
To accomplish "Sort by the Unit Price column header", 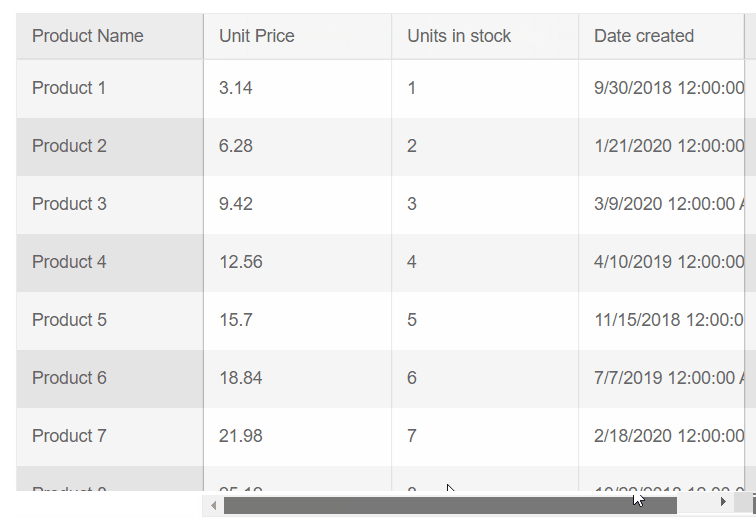I will (x=257, y=36).
